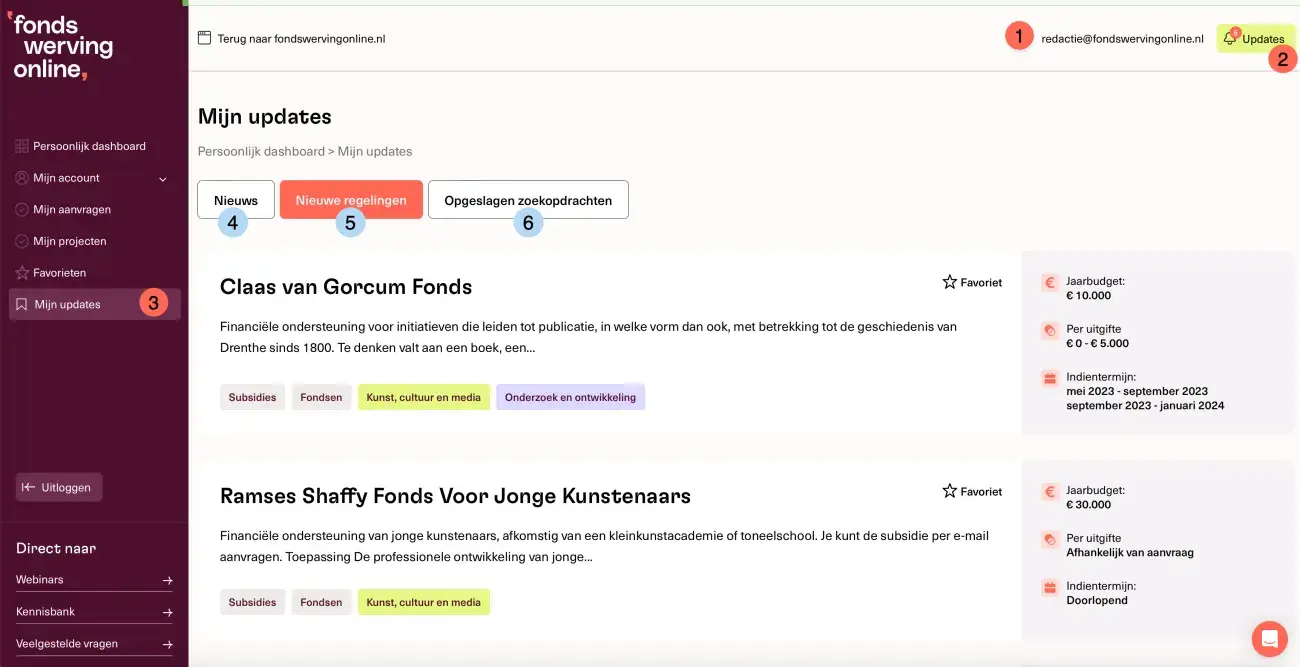Click the Persoonlijk dashboard grid icon
This screenshot has height=667, width=1300.
pyautogui.click(x=20, y=145)
